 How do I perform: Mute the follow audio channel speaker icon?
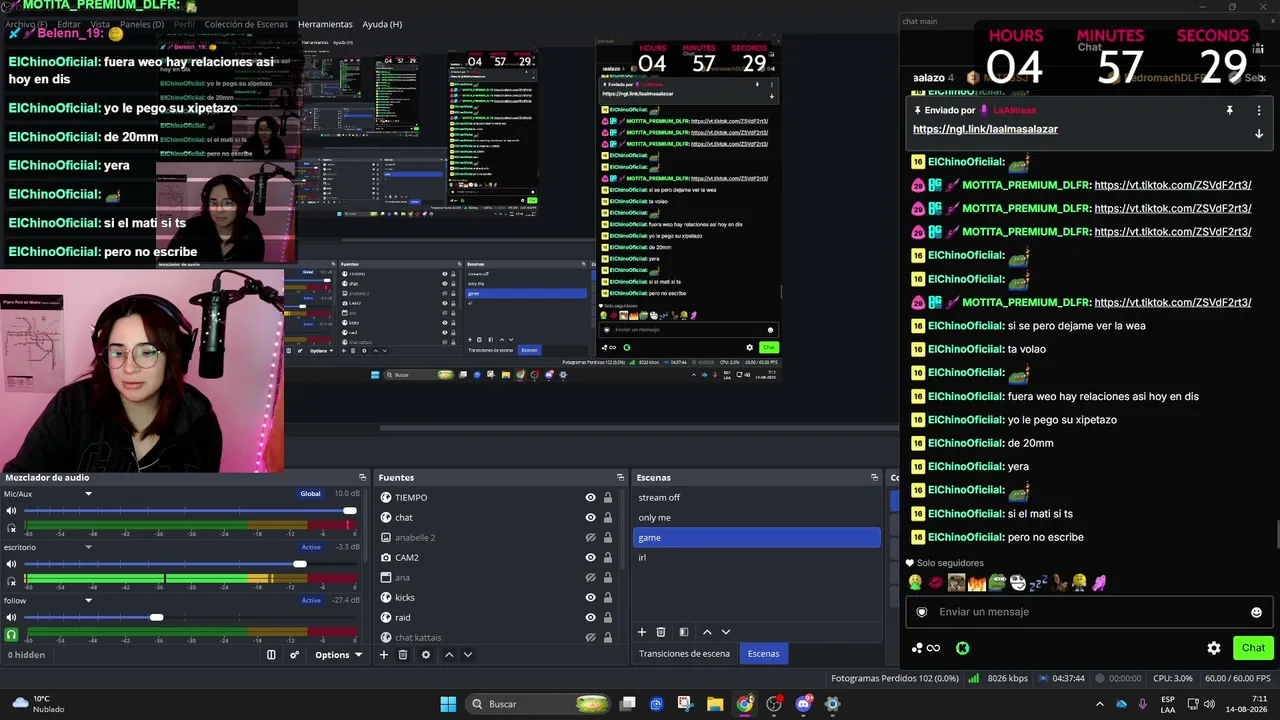point(12,618)
